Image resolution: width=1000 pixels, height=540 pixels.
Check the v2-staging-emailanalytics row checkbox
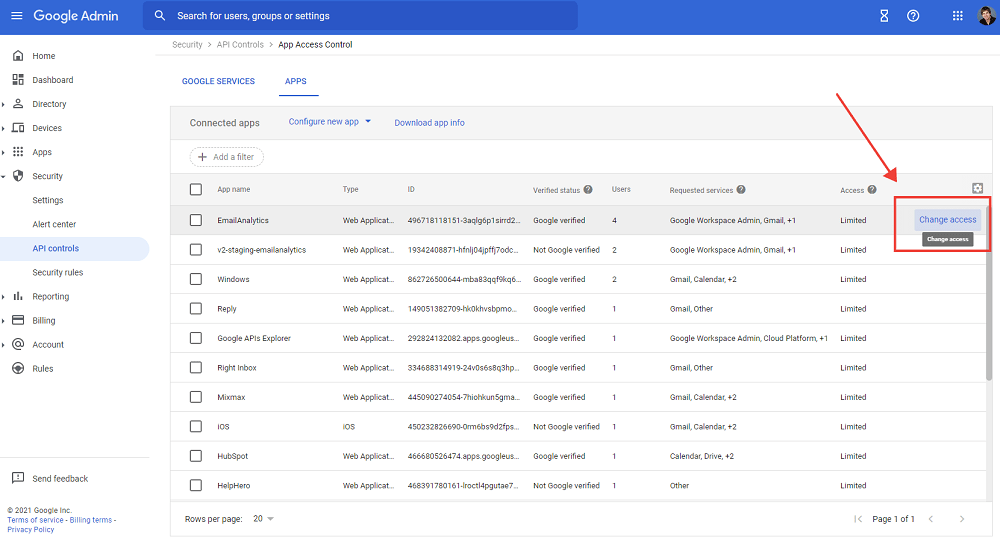click(x=196, y=250)
